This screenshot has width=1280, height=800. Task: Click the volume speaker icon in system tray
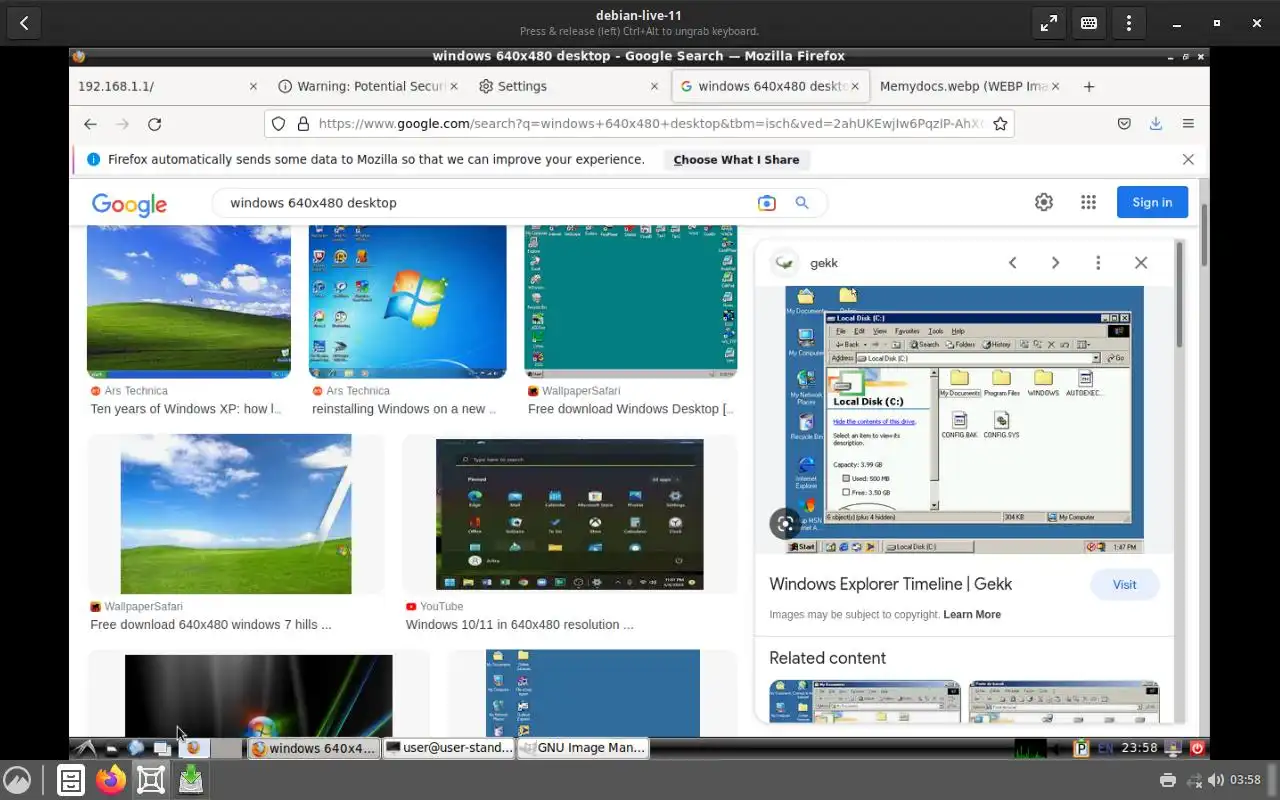(x=1216, y=780)
